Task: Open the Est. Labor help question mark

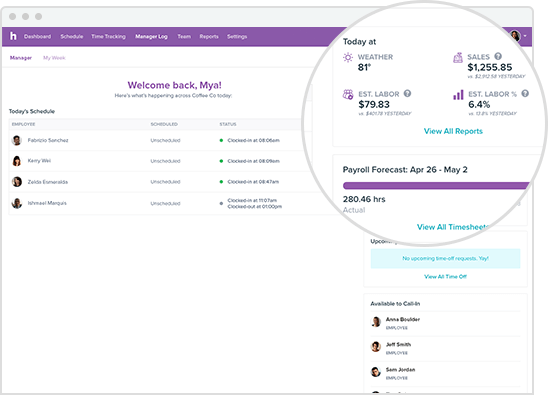Action: click(x=407, y=93)
